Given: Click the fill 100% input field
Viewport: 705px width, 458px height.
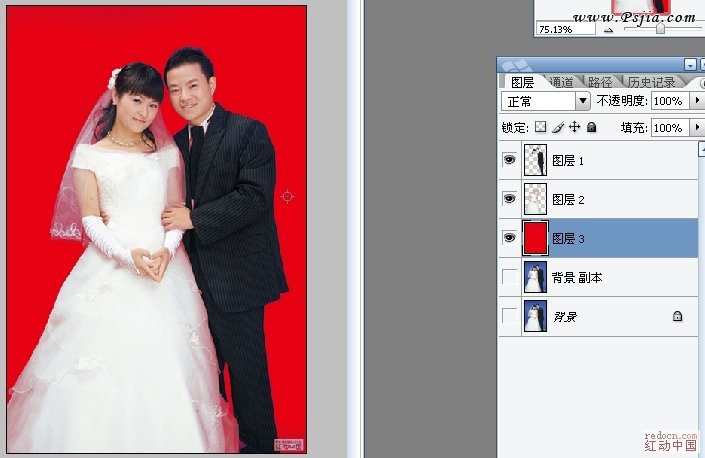Looking at the screenshot, I should pyautogui.click(x=670, y=128).
